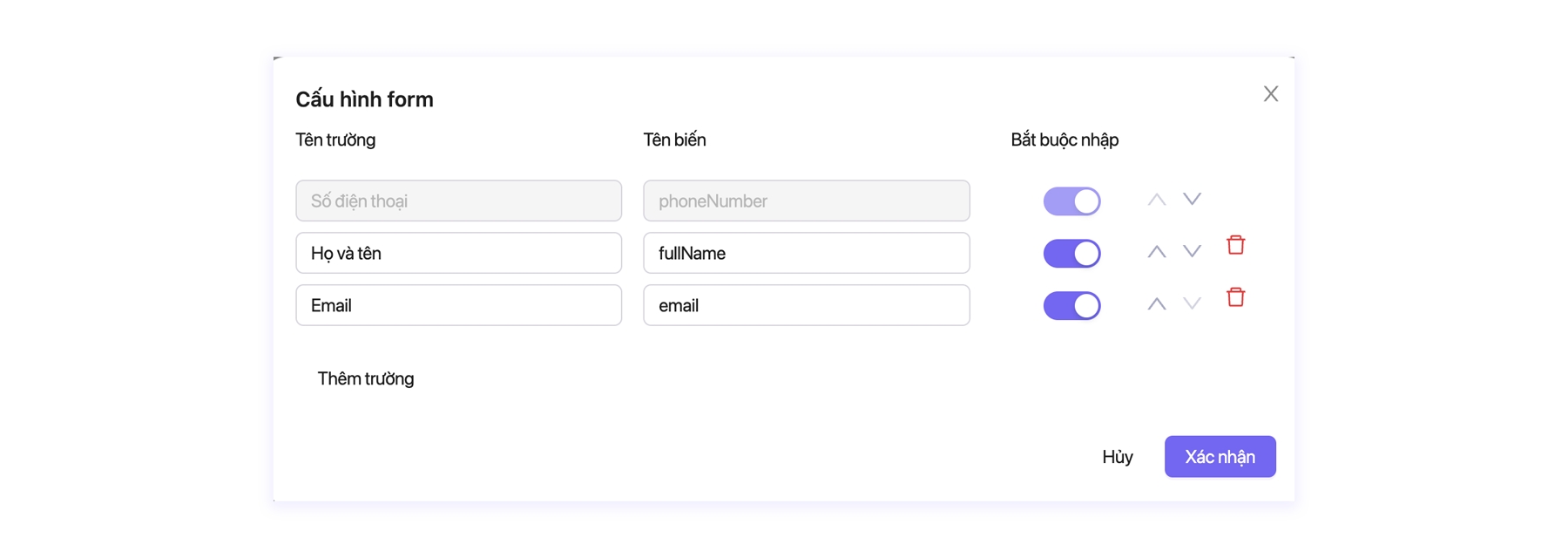The height and width of the screenshot is (558, 1568).
Task: Click the Email field name input
Action: tap(458, 306)
